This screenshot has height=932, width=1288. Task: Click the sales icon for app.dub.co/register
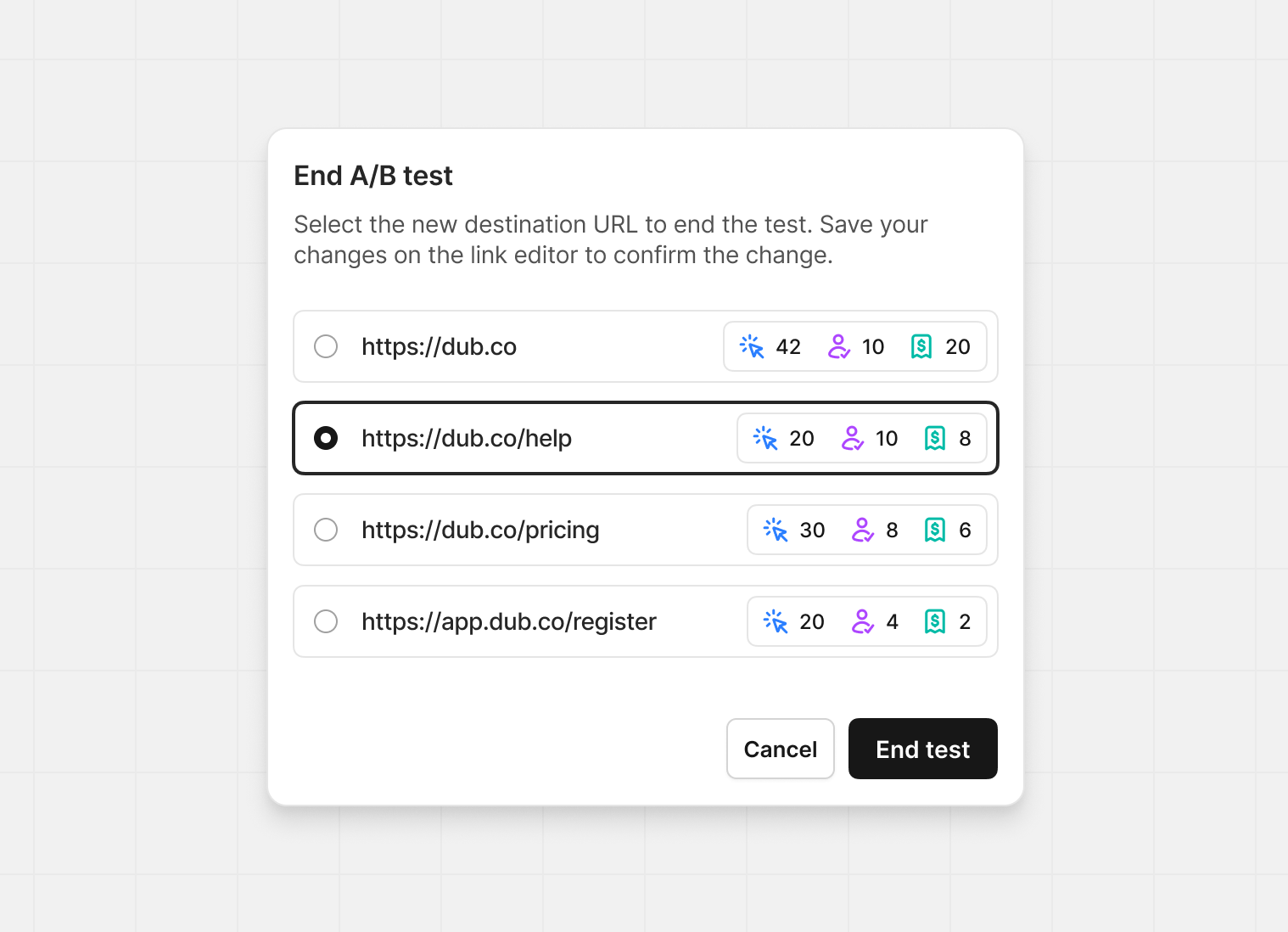(935, 621)
